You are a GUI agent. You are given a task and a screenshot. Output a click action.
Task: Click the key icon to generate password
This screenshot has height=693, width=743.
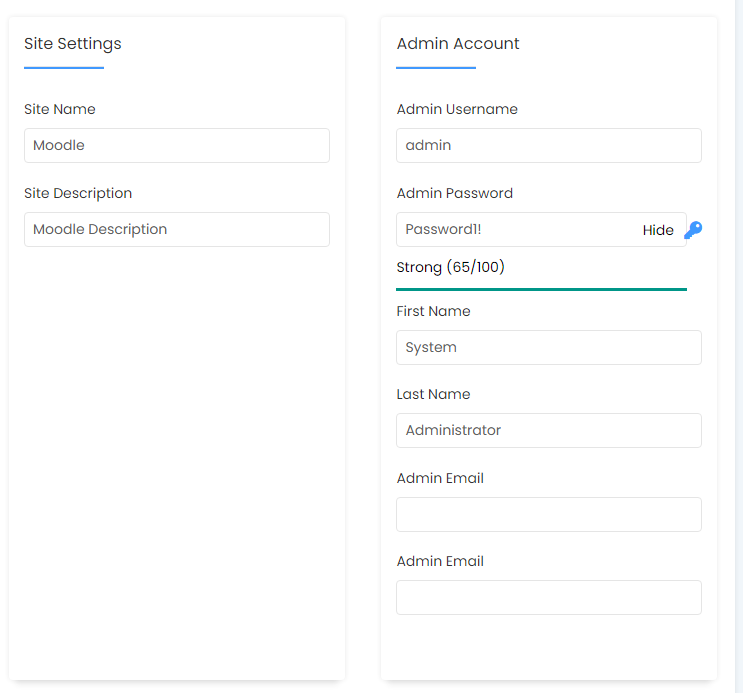pyautogui.click(x=693, y=230)
